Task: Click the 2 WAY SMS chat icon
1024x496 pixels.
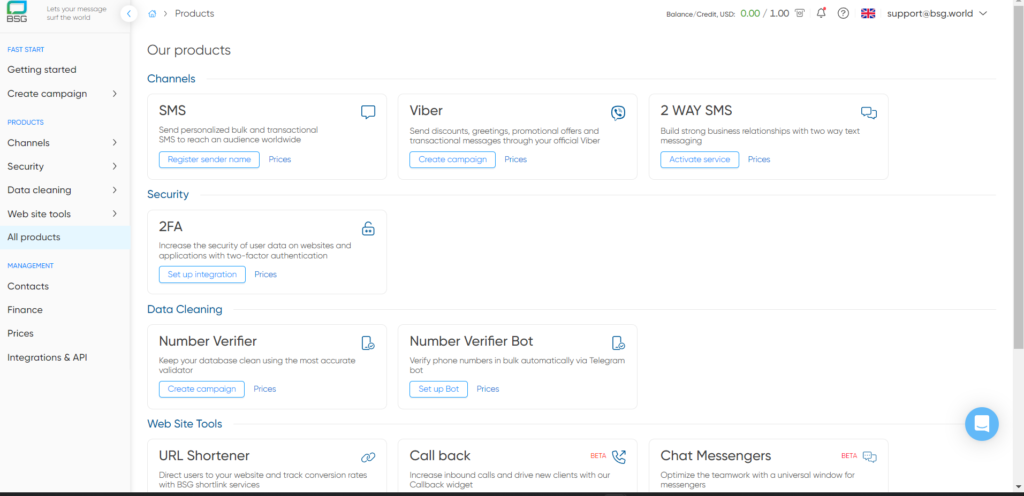Action: point(869,113)
